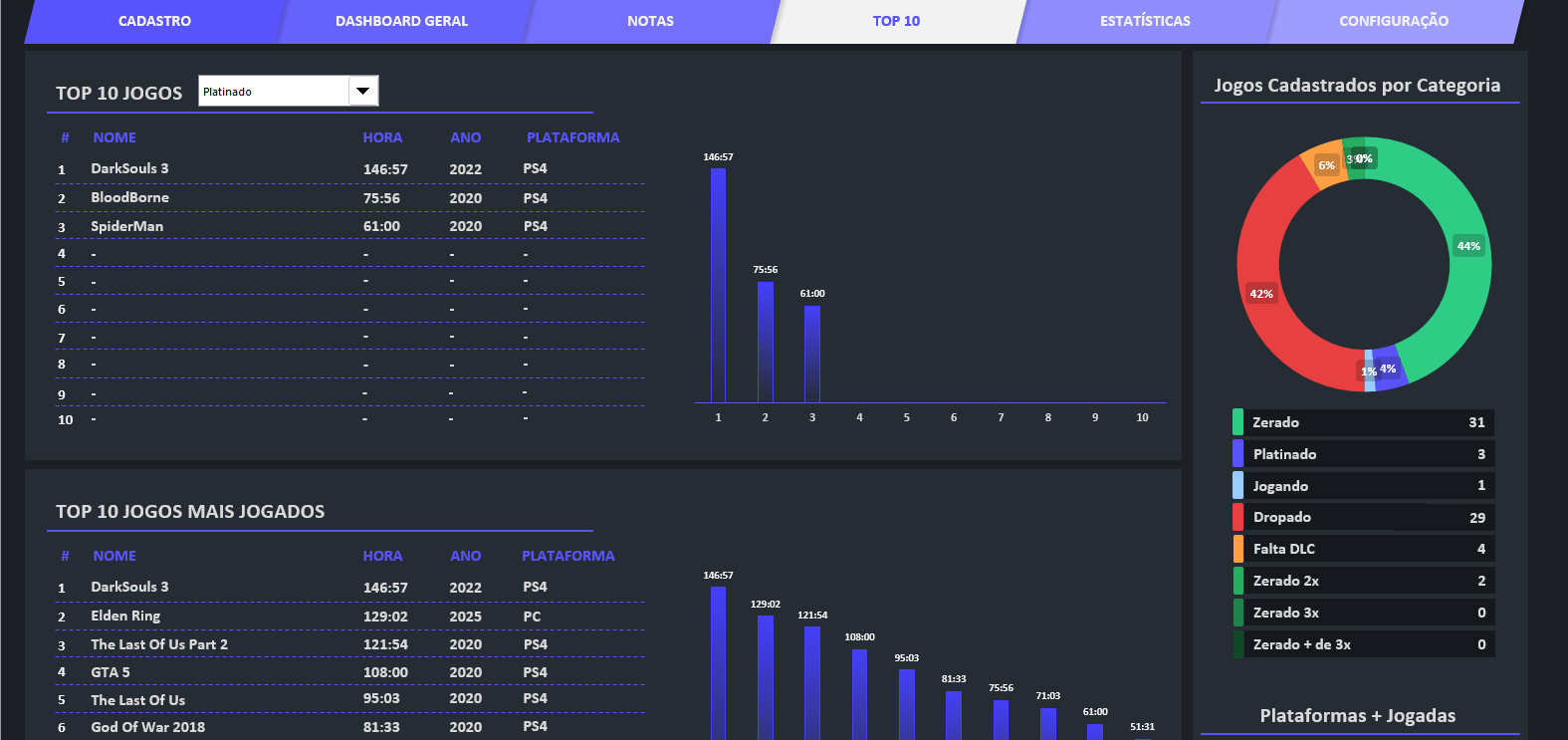Click the PLATAFORMA header in the most played table

[x=568, y=556]
